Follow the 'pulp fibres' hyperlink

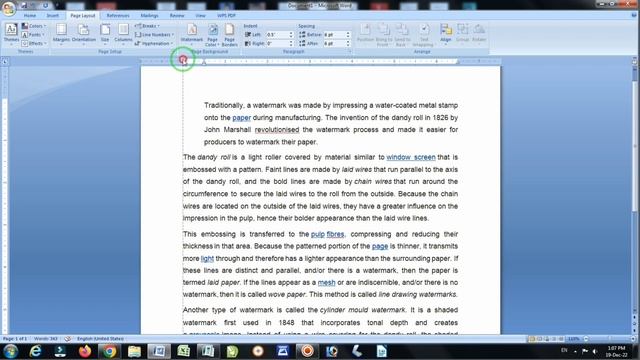(327, 234)
